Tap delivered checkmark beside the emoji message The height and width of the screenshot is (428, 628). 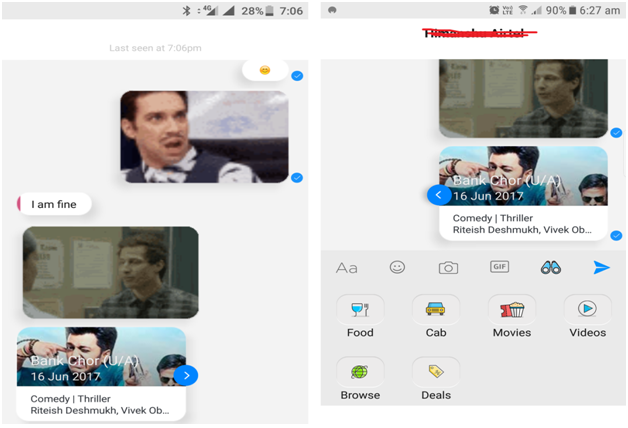(297, 76)
